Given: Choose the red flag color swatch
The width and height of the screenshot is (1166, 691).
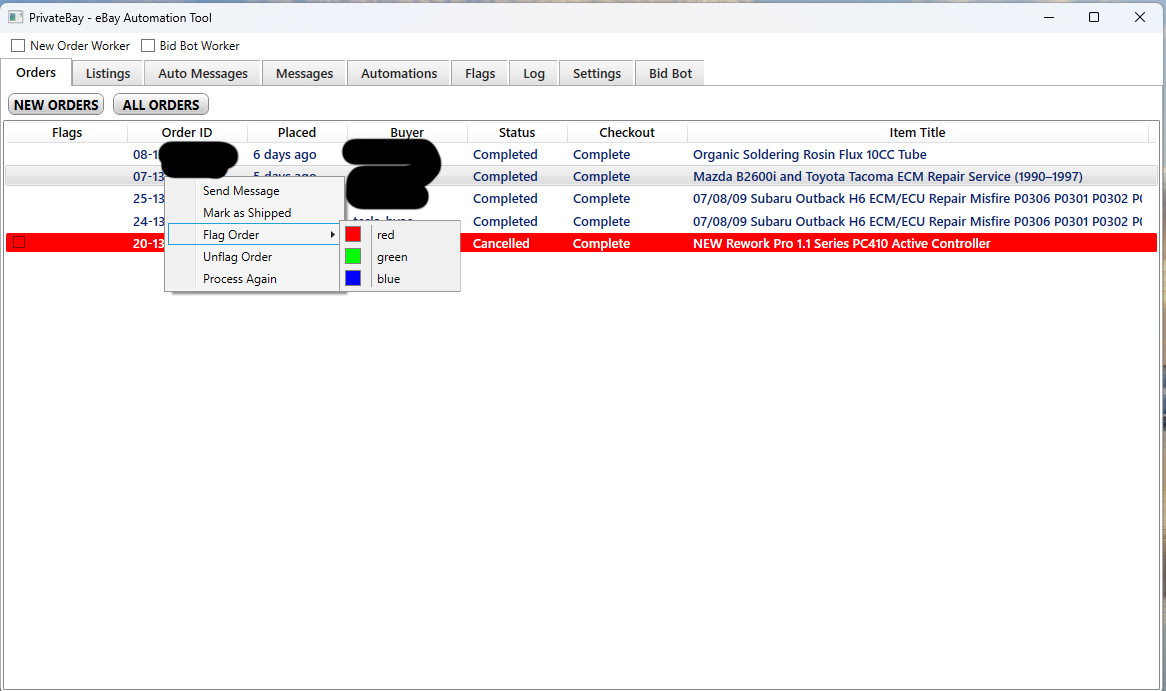Looking at the screenshot, I should point(353,235).
